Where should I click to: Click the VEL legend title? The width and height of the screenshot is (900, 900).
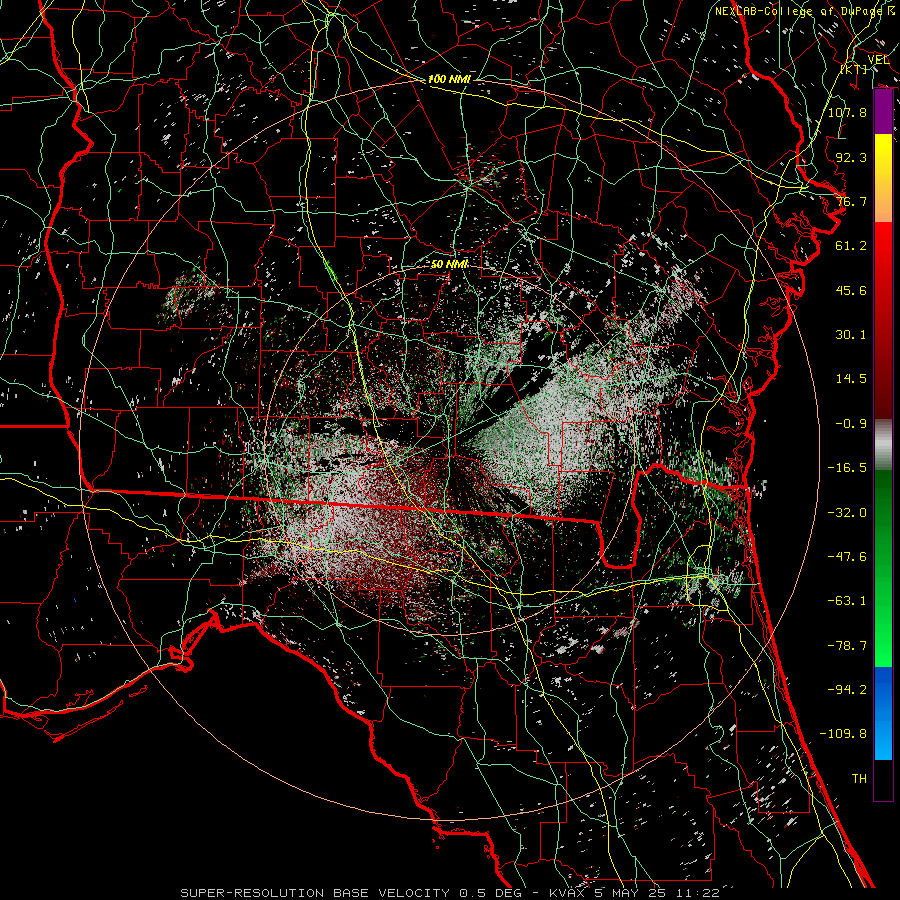(878, 60)
